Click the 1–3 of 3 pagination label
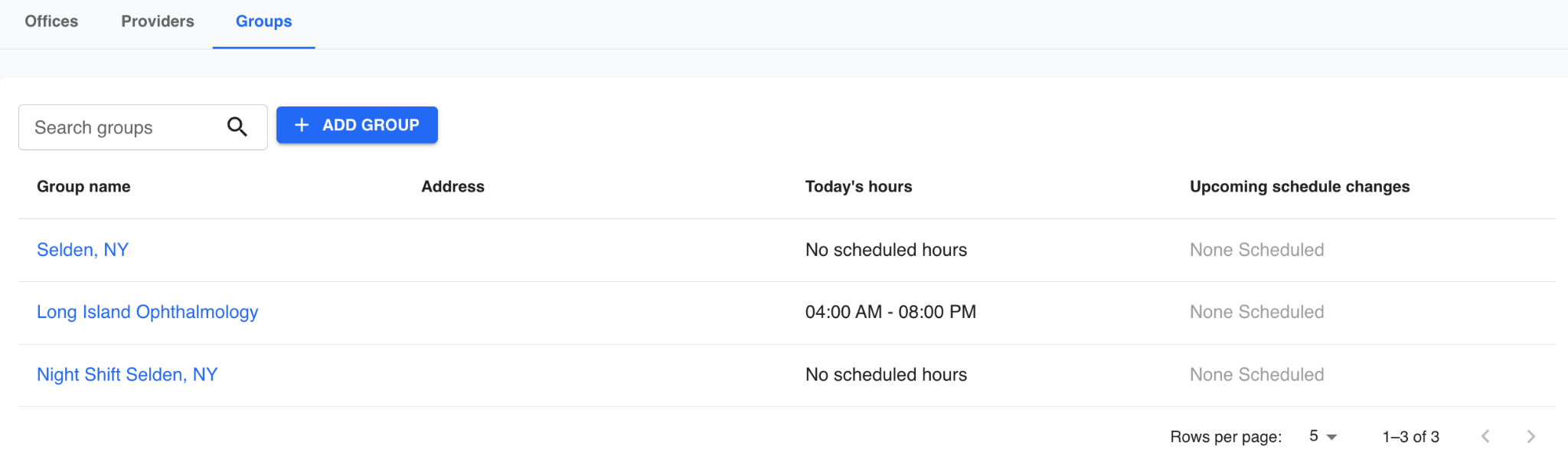This screenshot has height=469, width=1568. pos(1410,437)
